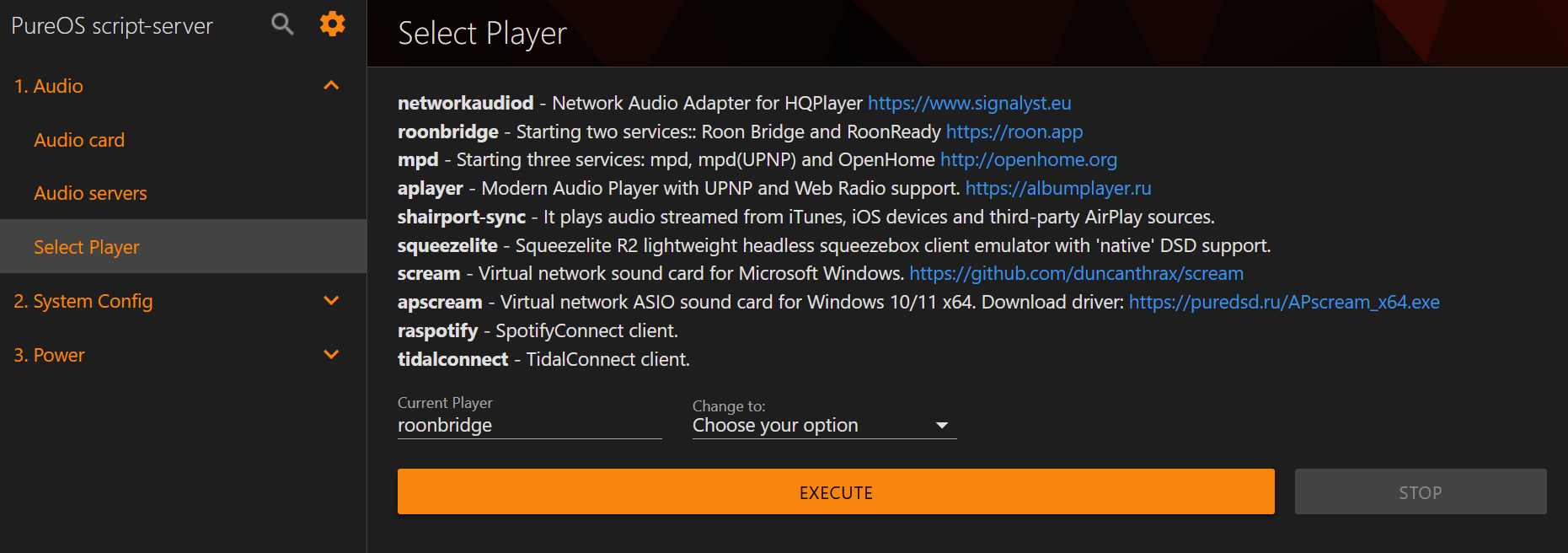1568x553 pixels.
Task: Open the signalyst.eu link
Action: tap(970, 103)
